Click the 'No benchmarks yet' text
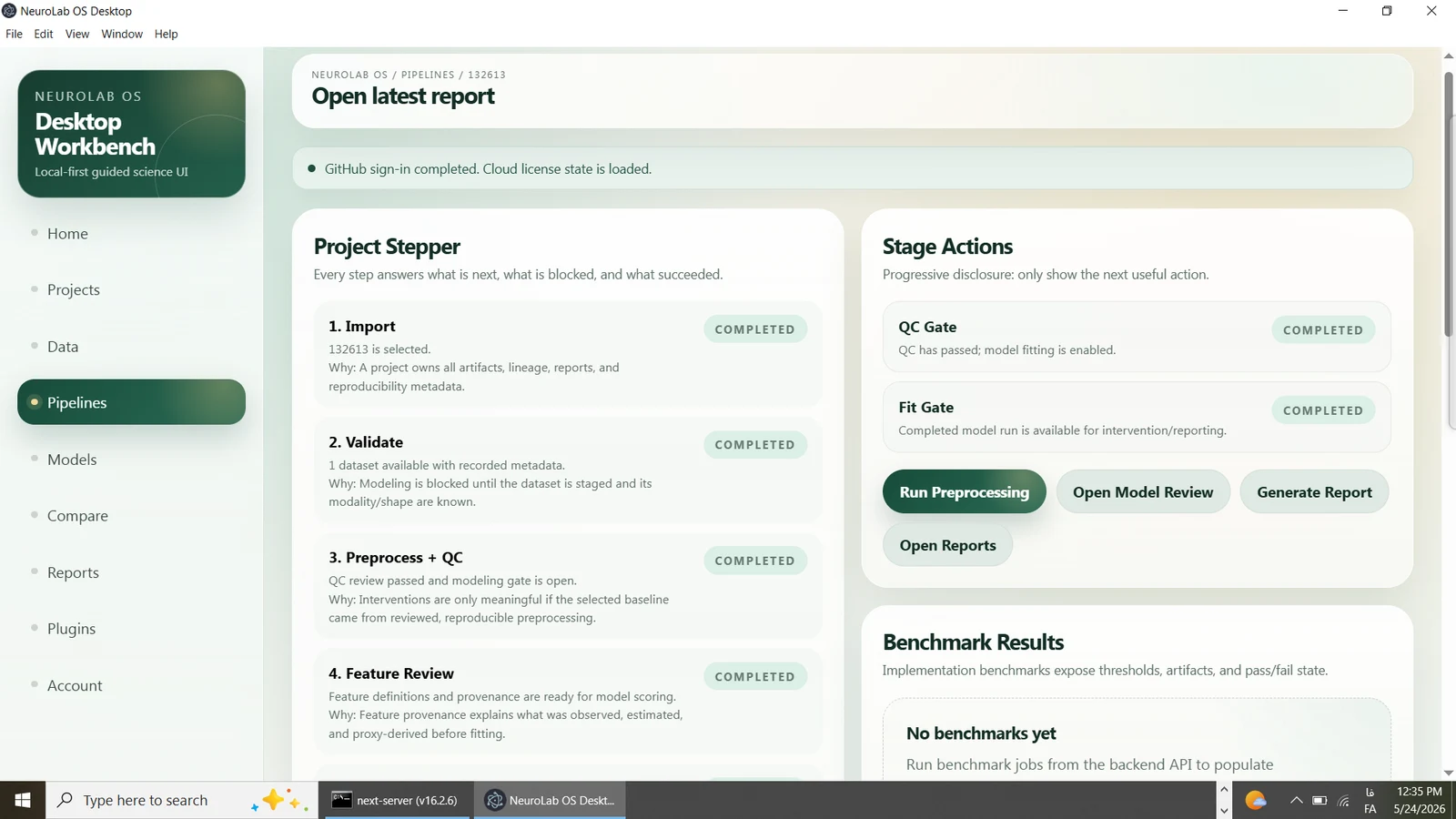The height and width of the screenshot is (819, 1456). [x=981, y=733]
